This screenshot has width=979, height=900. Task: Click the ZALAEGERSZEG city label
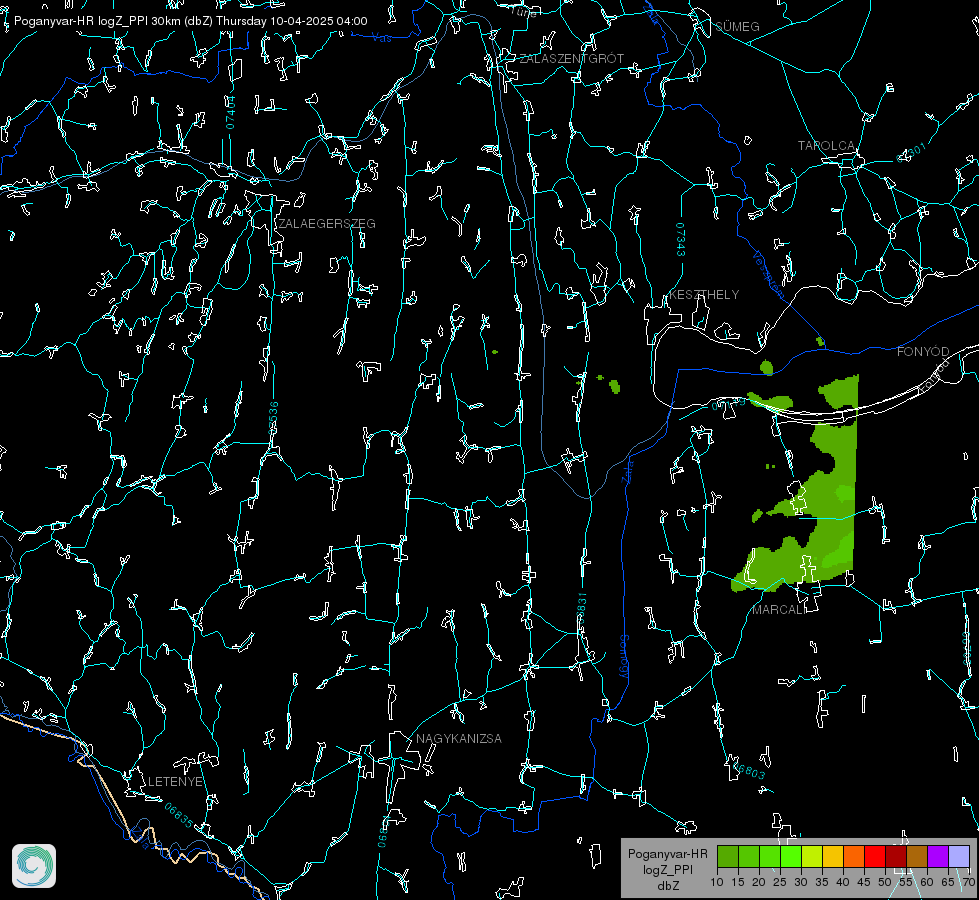click(x=327, y=224)
